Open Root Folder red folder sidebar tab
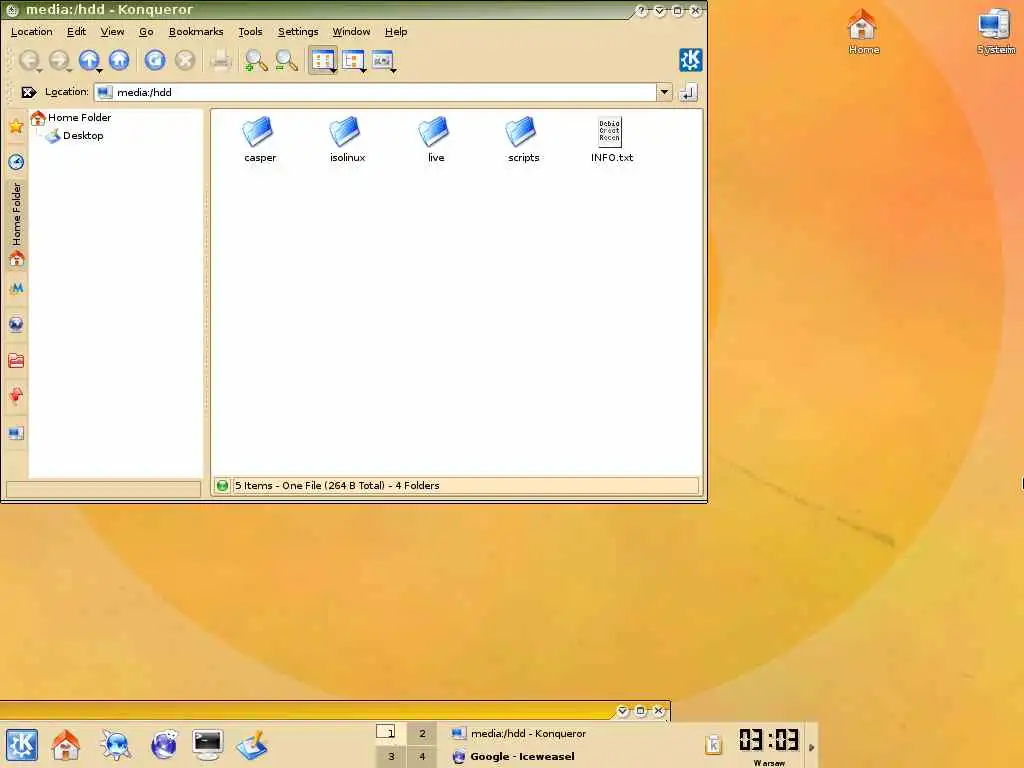Image resolution: width=1024 pixels, height=768 pixels. pos(16,360)
